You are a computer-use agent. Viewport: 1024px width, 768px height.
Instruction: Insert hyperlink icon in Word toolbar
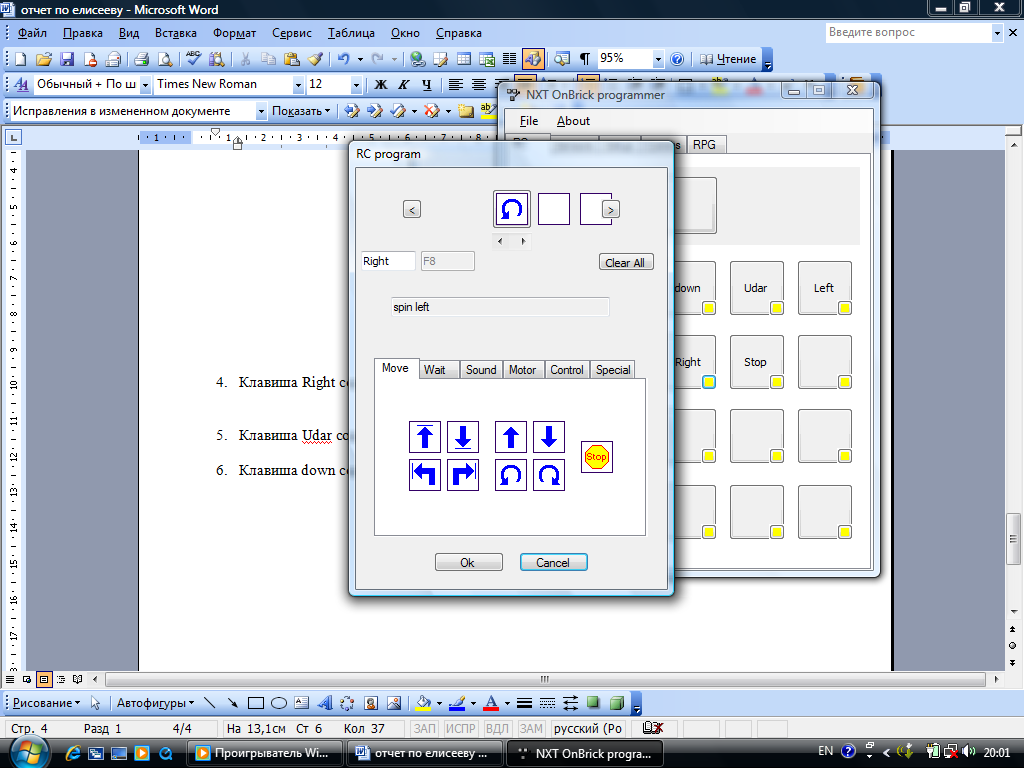(x=417, y=59)
